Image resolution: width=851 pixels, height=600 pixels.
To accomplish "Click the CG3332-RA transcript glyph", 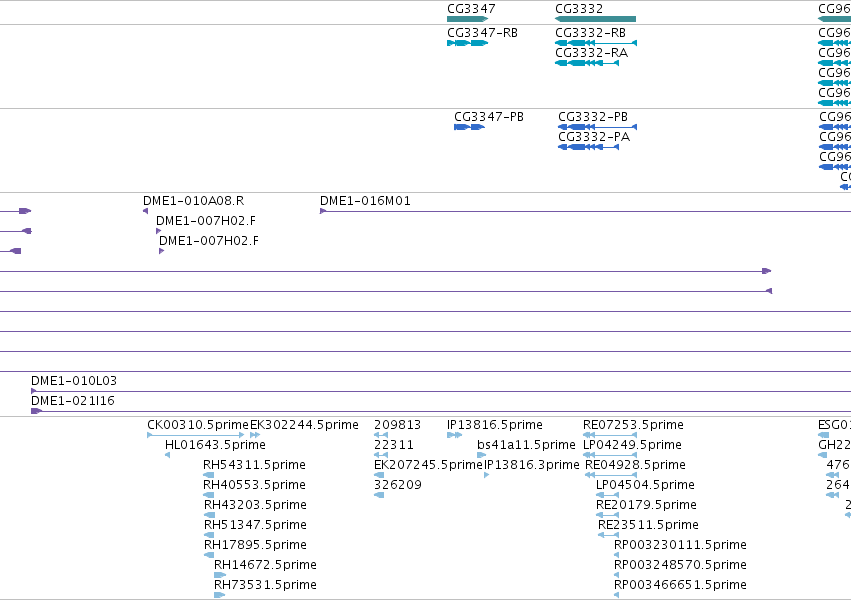I will 587,63.
